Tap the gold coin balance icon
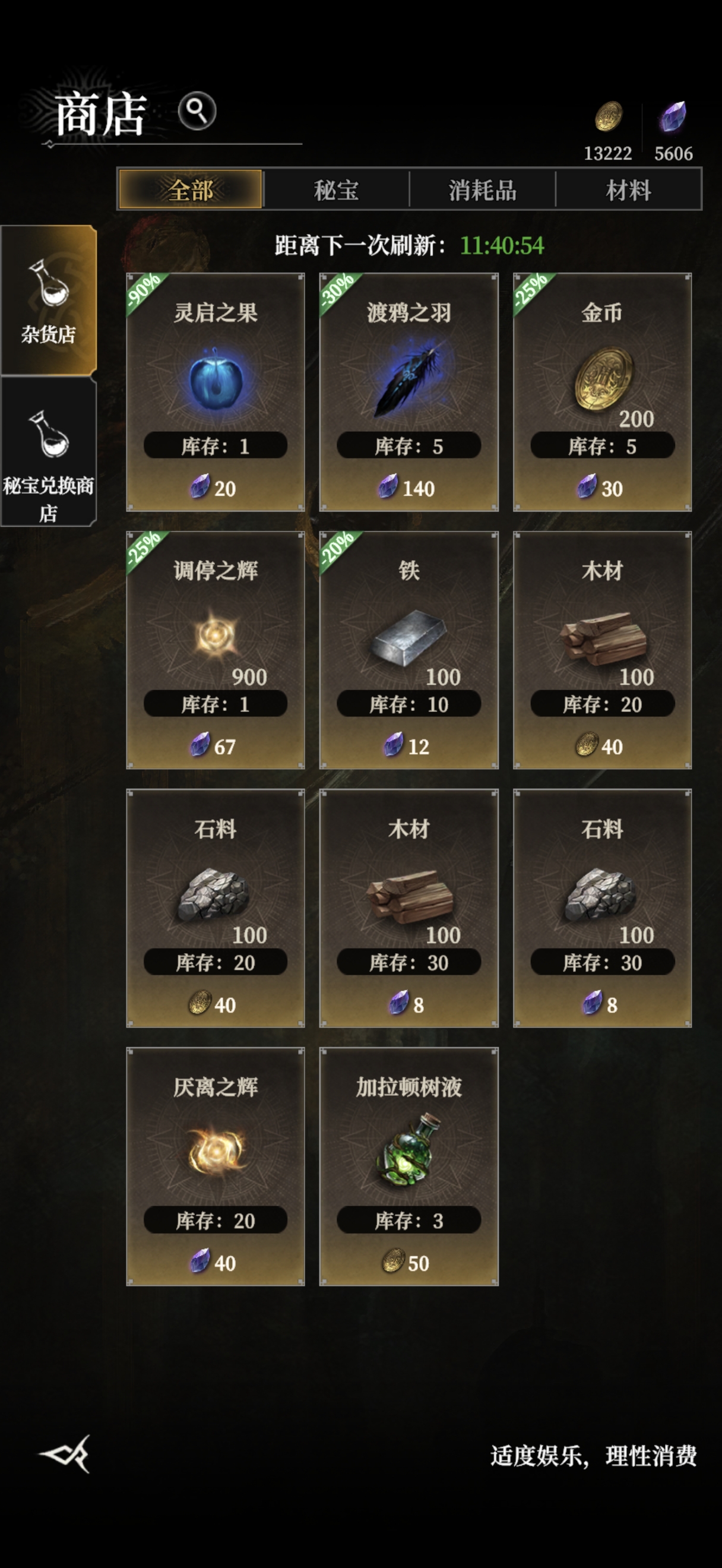This screenshot has width=722, height=1568. click(x=608, y=116)
